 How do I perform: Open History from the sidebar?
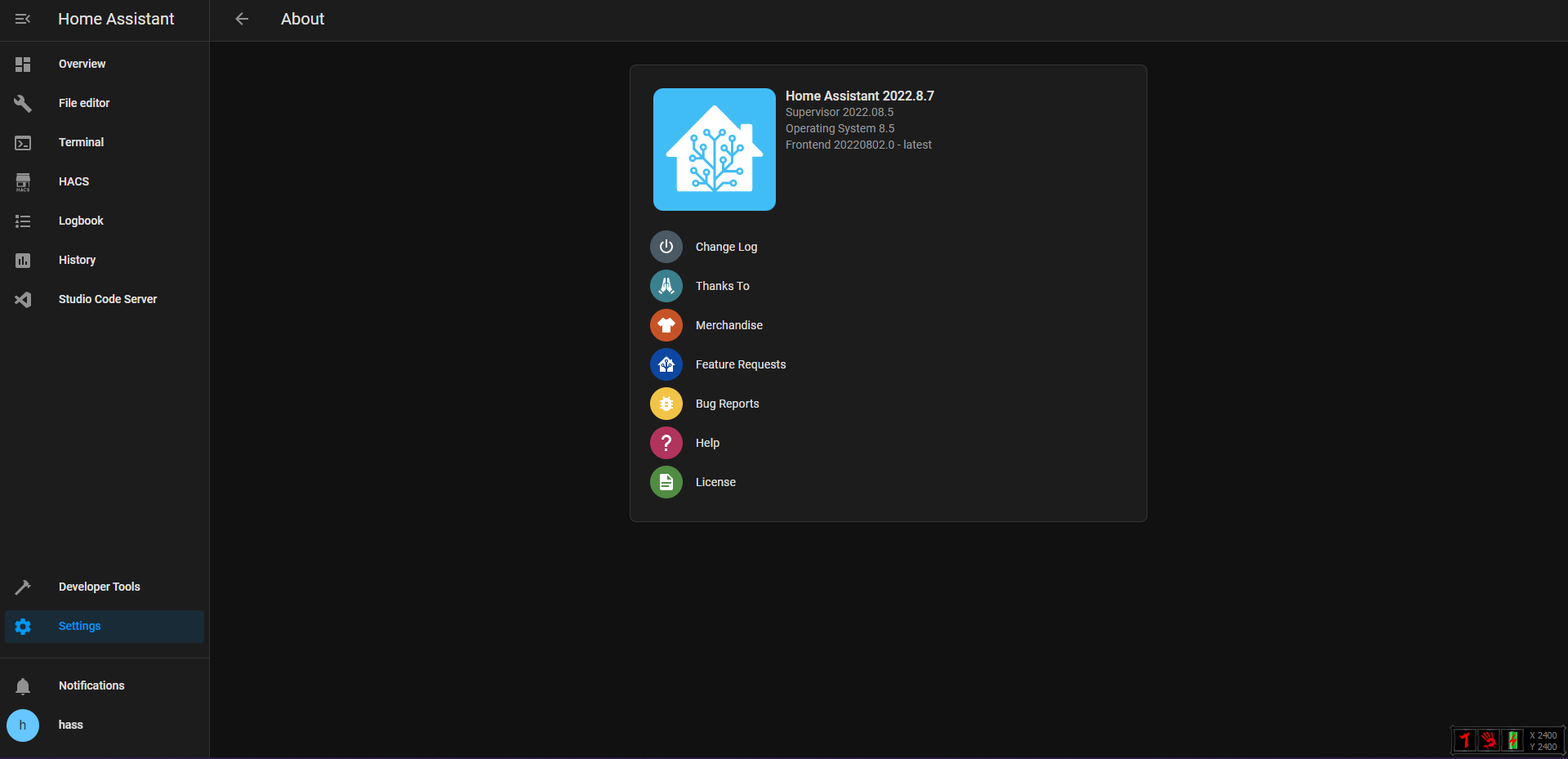[77, 260]
